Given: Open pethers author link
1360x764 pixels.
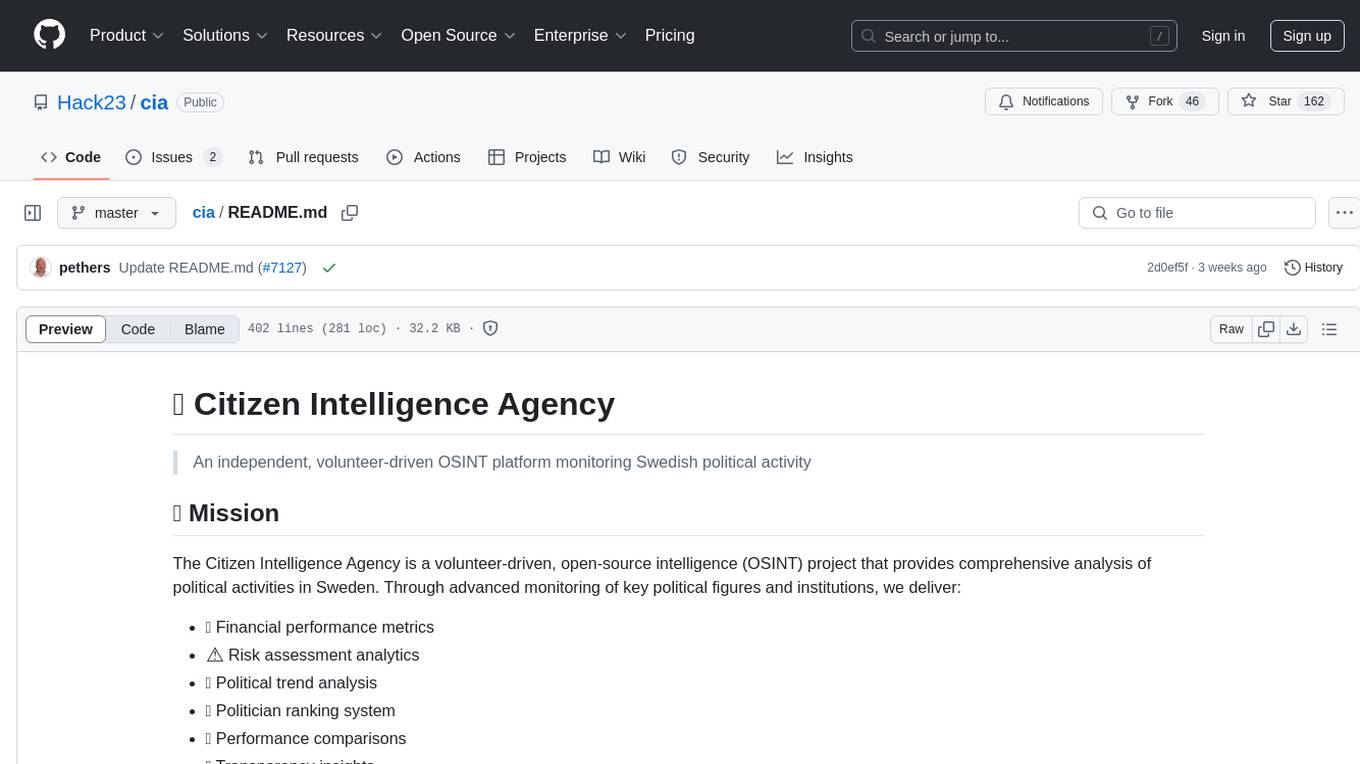Looking at the screenshot, I should [x=85, y=268].
